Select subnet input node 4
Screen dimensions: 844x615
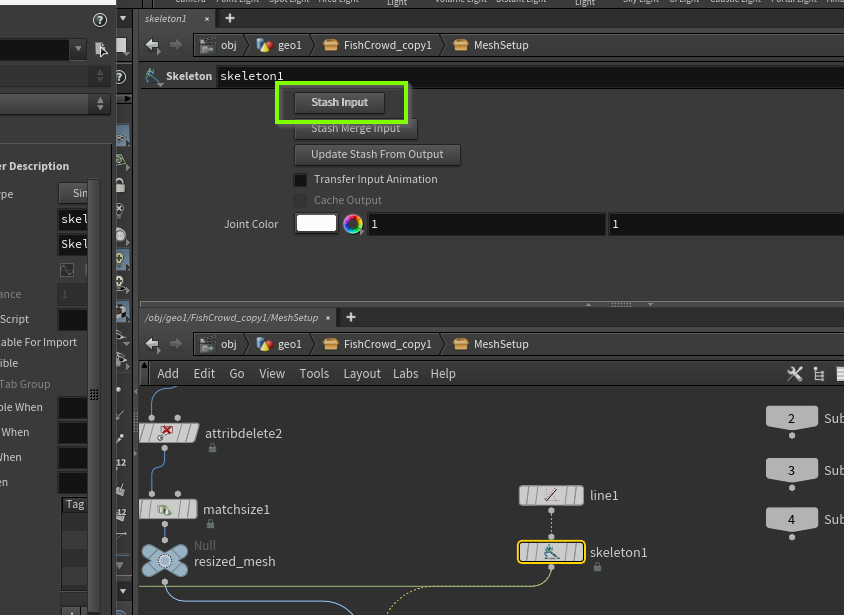click(x=792, y=519)
